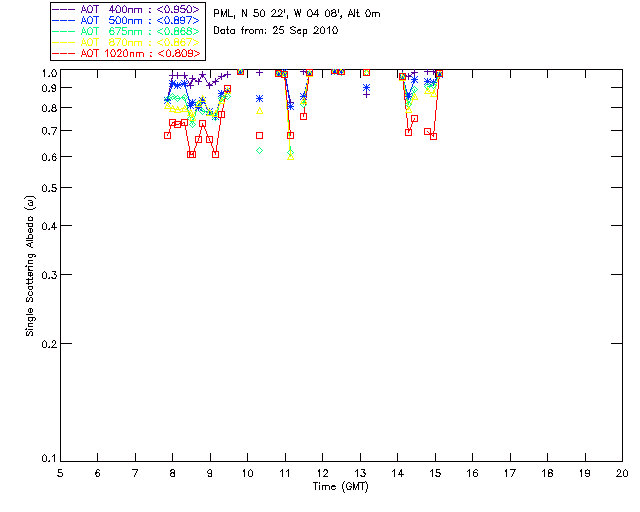Viewport: 640px width, 512px height.
Task: Click the x-axis tick label '5'
Action: (x=60, y=473)
